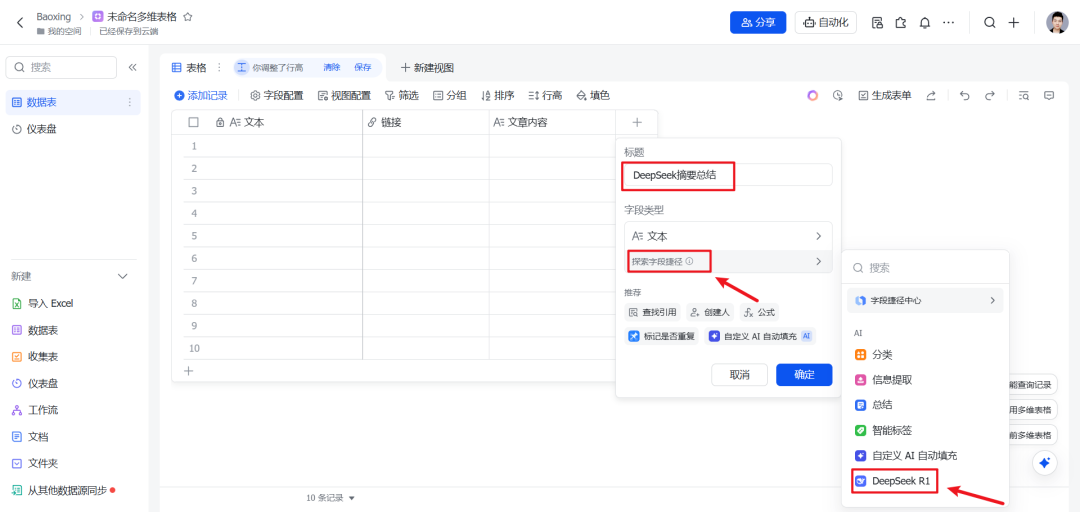Open the 填色 fill color tool
Image resolution: width=1080 pixels, height=512 pixels.
point(593,96)
